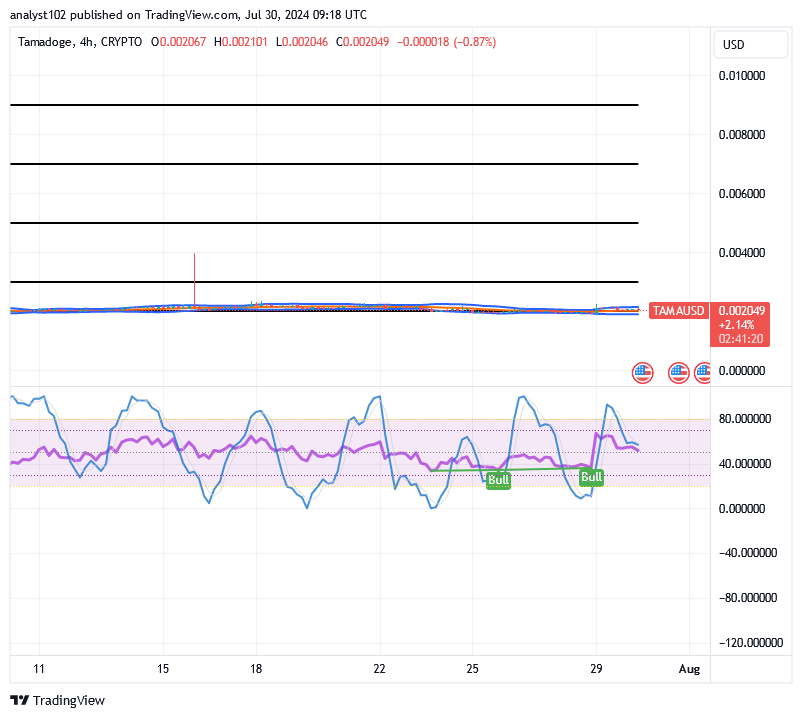
Task: Click the low value L0.002046
Action: coord(302,42)
